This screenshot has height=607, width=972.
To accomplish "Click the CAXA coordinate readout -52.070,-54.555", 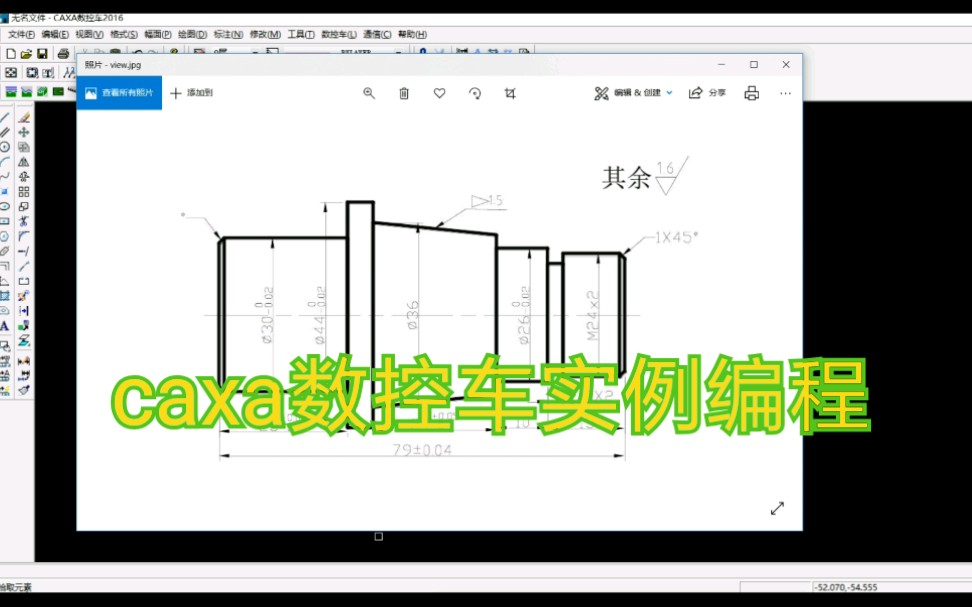I will point(847,587).
